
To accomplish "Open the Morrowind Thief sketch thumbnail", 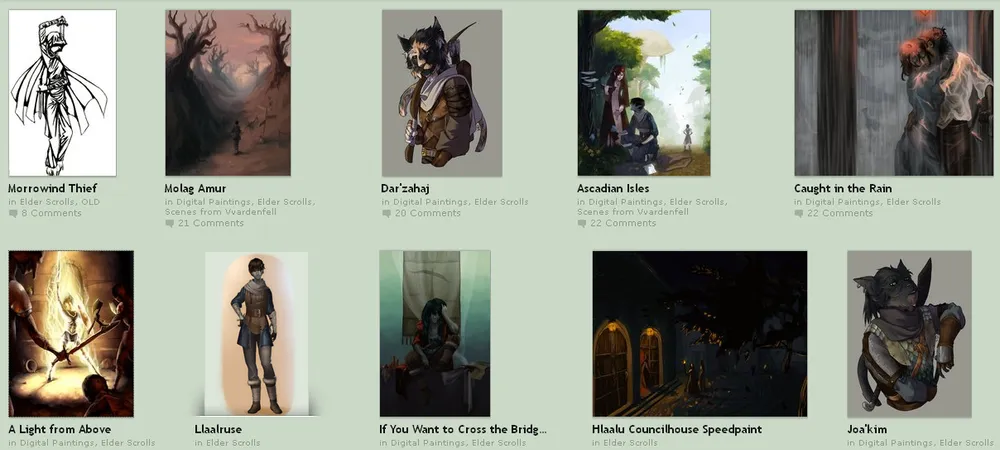I will point(62,93).
